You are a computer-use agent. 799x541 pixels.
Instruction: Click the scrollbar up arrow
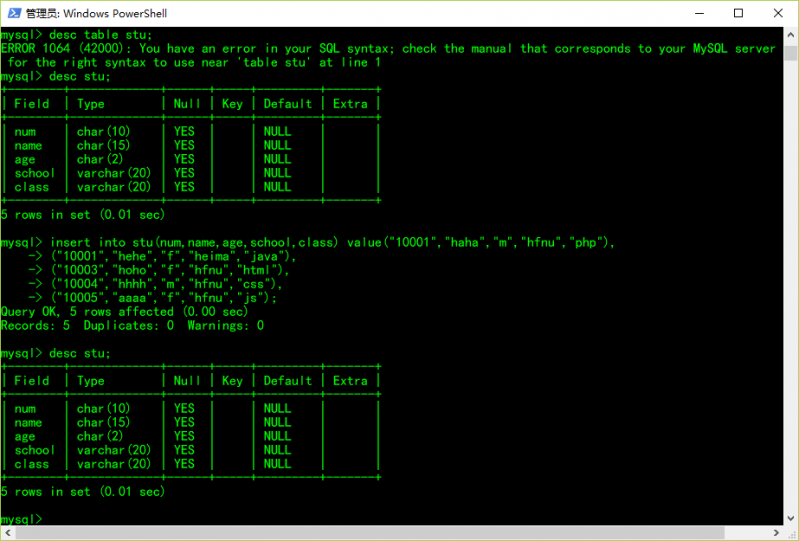pyautogui.click(x=791, y=35)
